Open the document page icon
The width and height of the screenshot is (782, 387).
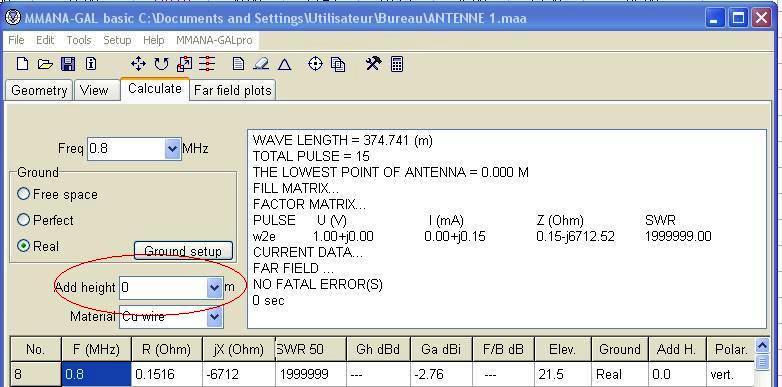point(238,64)
